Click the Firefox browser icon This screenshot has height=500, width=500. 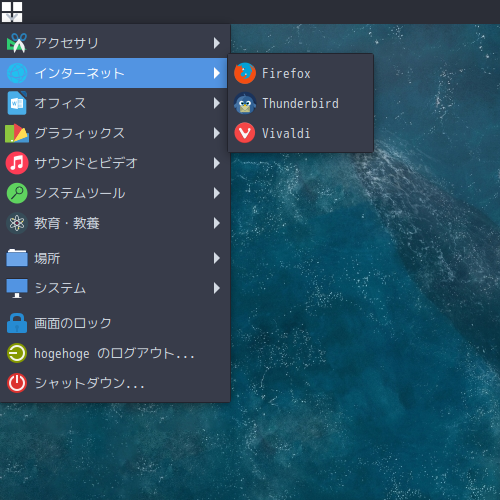coord(245,73)
